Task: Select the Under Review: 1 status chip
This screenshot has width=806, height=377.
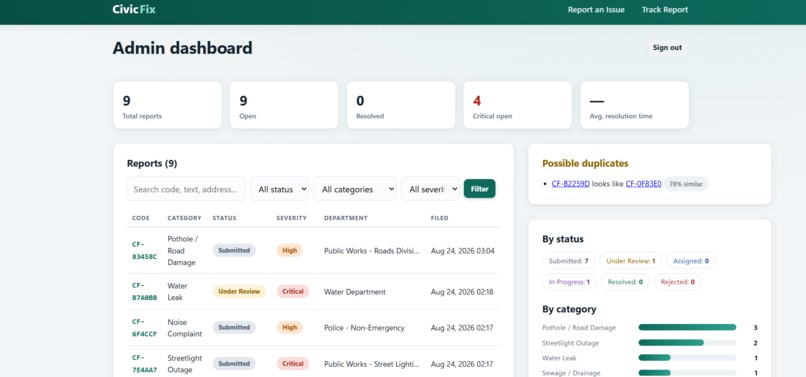Action: coord(631,261)
